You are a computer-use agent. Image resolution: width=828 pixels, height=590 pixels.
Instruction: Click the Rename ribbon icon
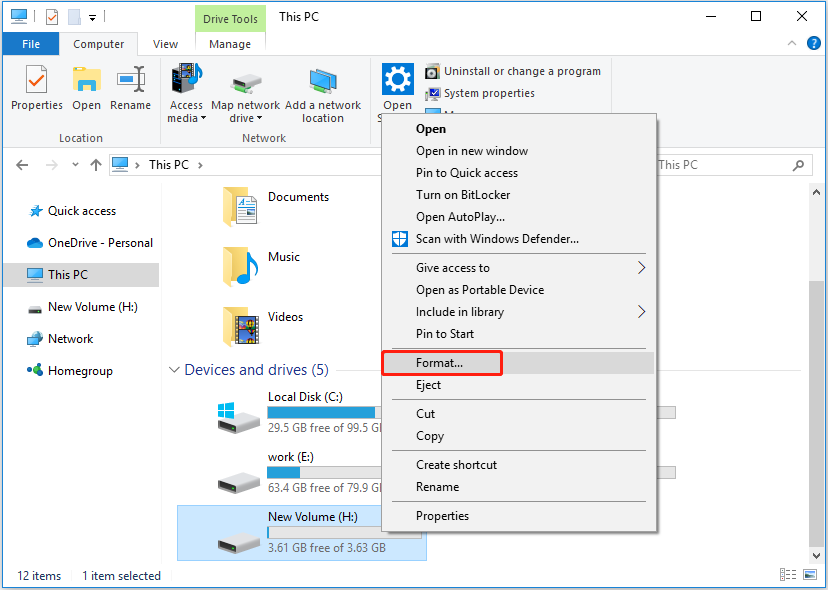131,88
